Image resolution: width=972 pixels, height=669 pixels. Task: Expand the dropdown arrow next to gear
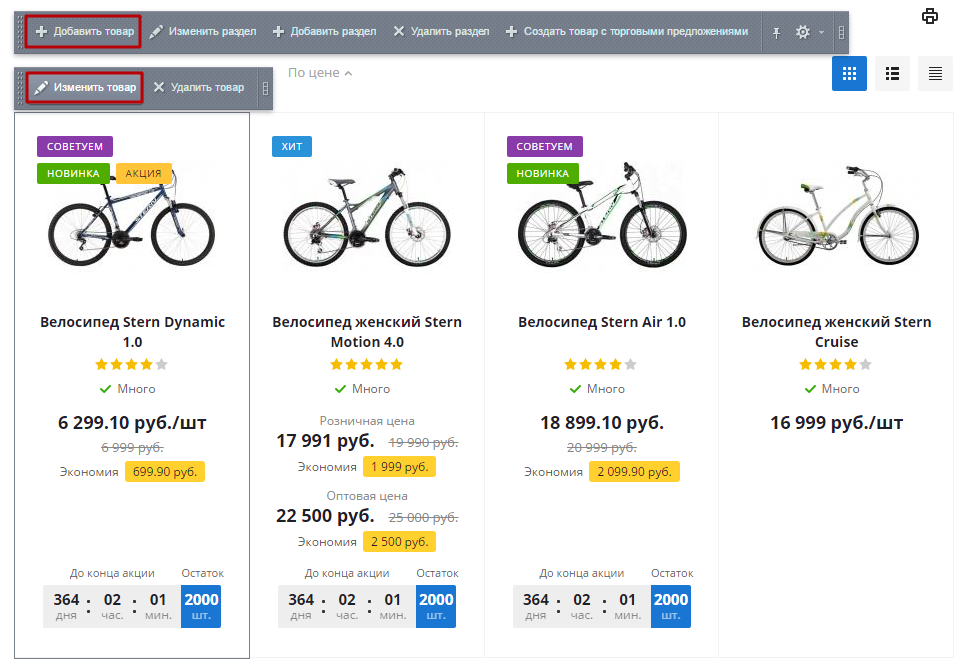[x=821, y=32]
